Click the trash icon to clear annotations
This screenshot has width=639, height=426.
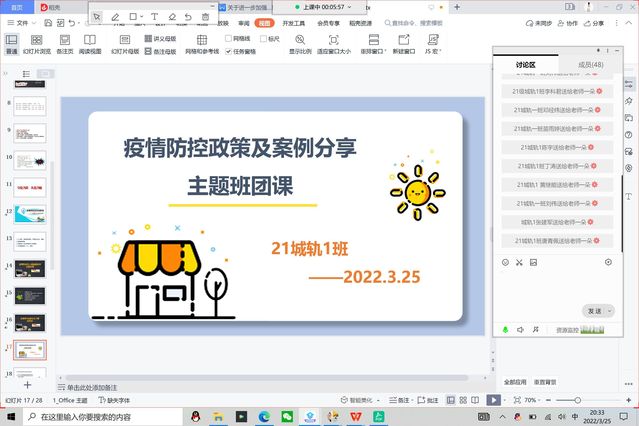click(206, 17)
